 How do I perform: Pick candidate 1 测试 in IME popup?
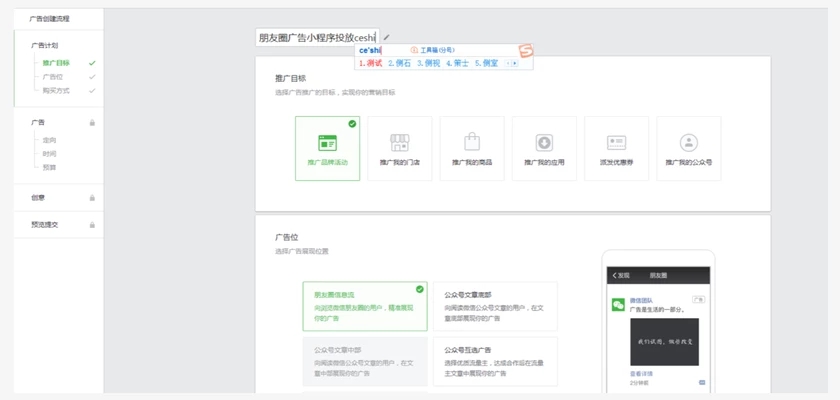click(x=371, y=63)
